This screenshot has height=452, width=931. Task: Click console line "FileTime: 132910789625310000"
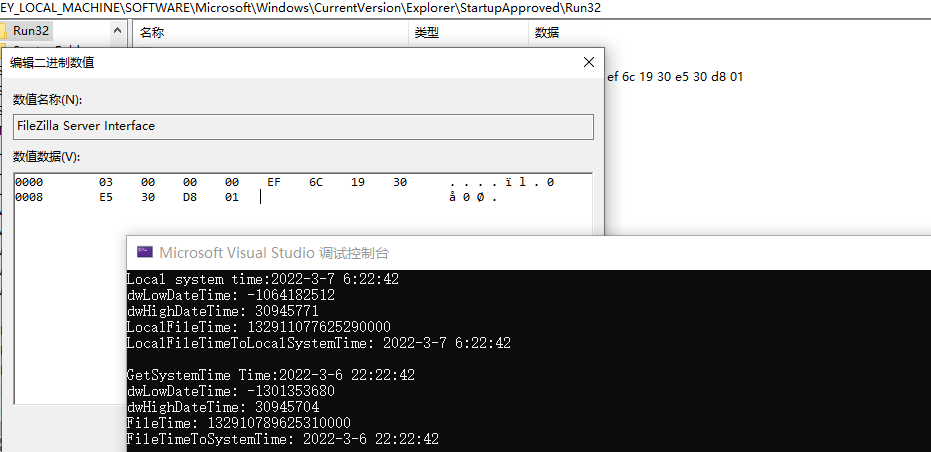click(x=239, y=423)
